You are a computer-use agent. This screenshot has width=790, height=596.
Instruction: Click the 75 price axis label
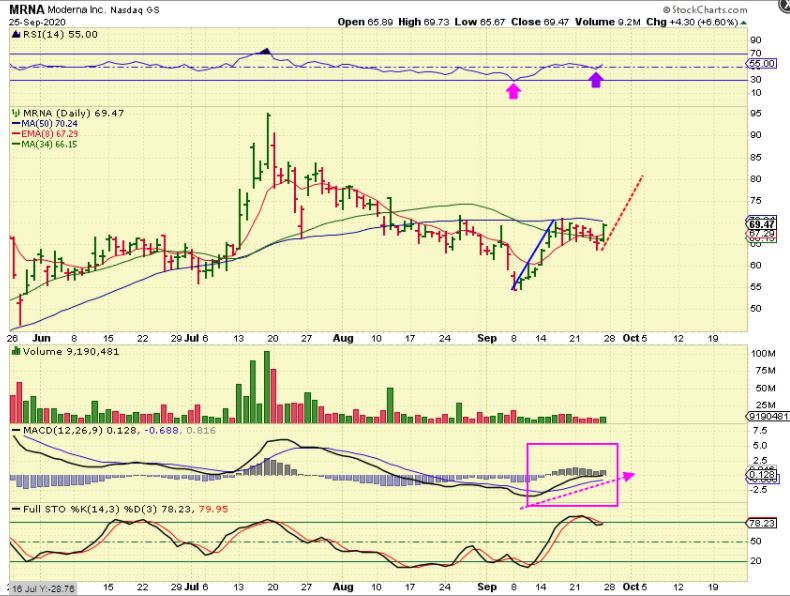coord(756,201)
